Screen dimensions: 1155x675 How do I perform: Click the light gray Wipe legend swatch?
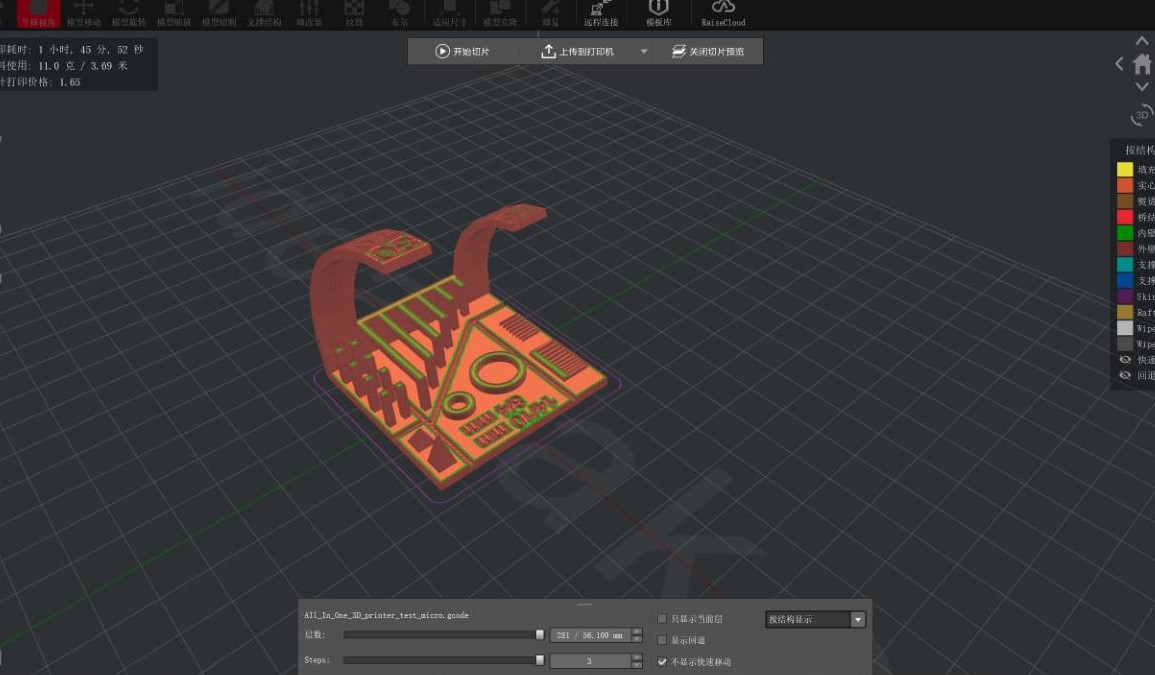point(1125,328)
